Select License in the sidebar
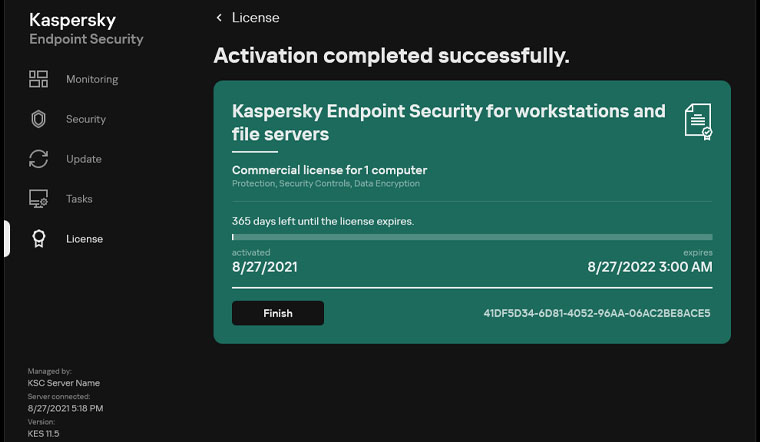This screenshot has height=442, width=760. (84, 238)
